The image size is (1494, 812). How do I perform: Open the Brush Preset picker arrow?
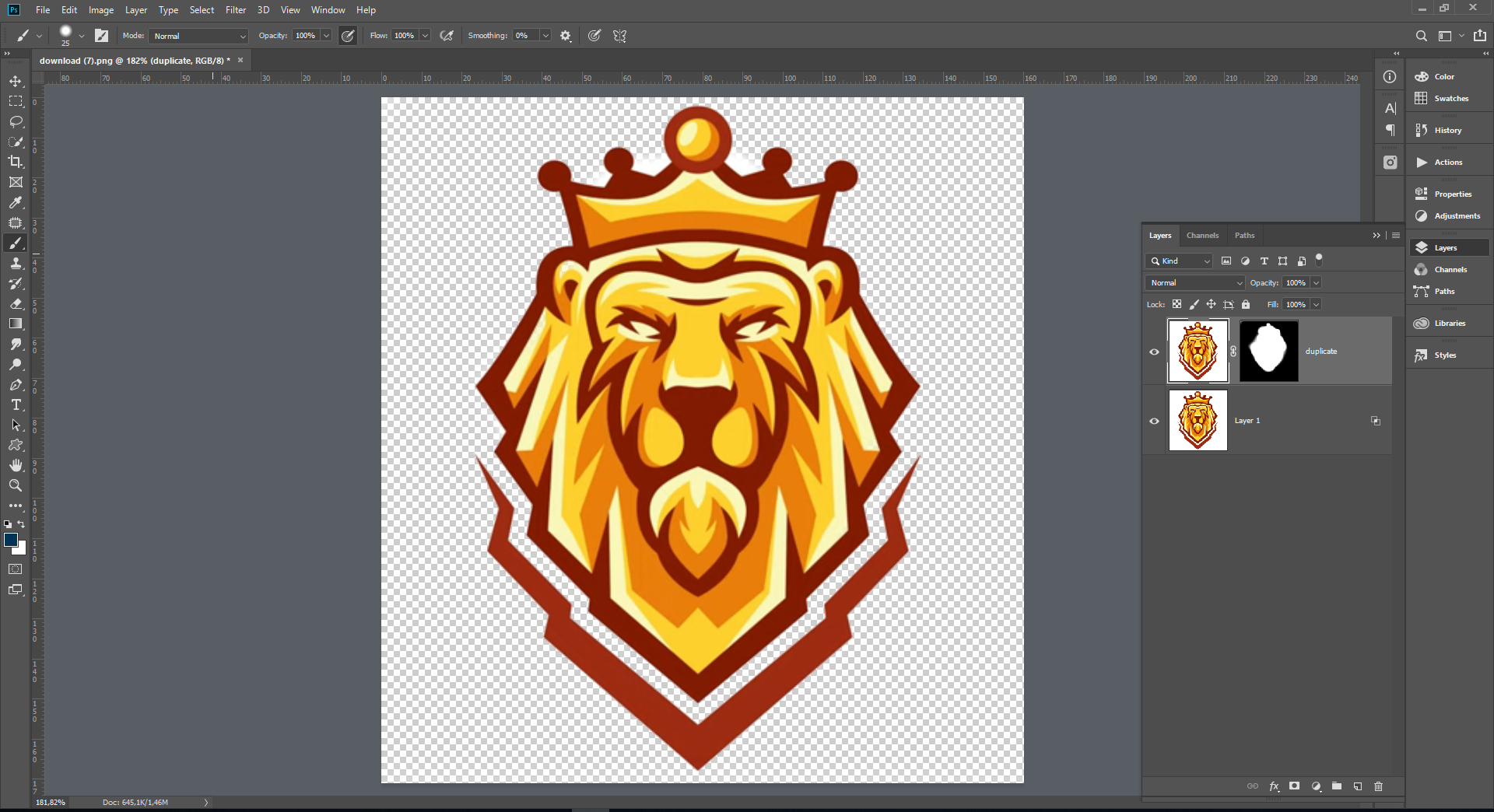[82, 36]
